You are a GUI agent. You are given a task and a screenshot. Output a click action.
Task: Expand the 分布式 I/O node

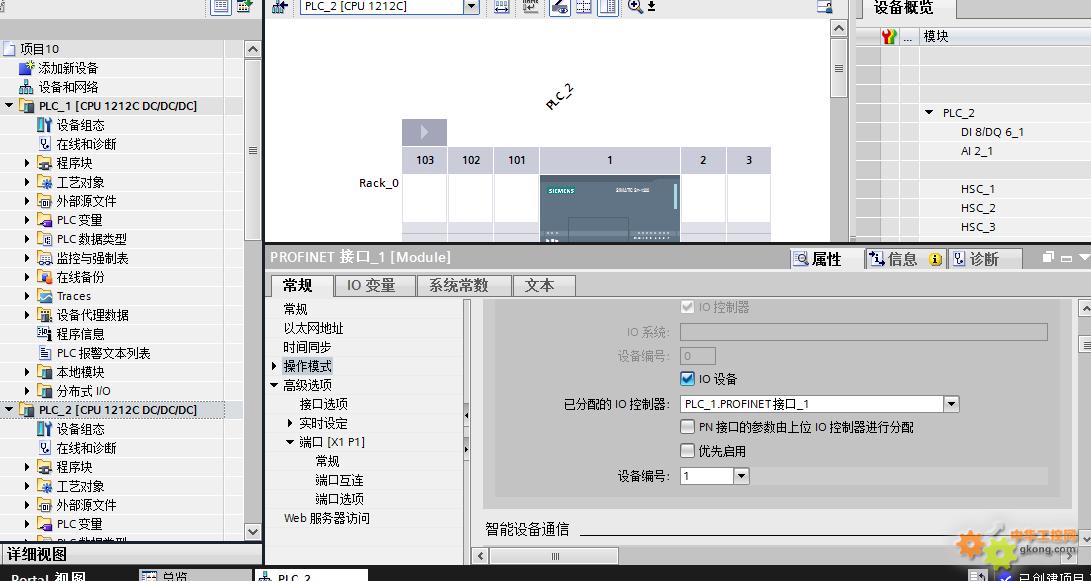[28, 391]
